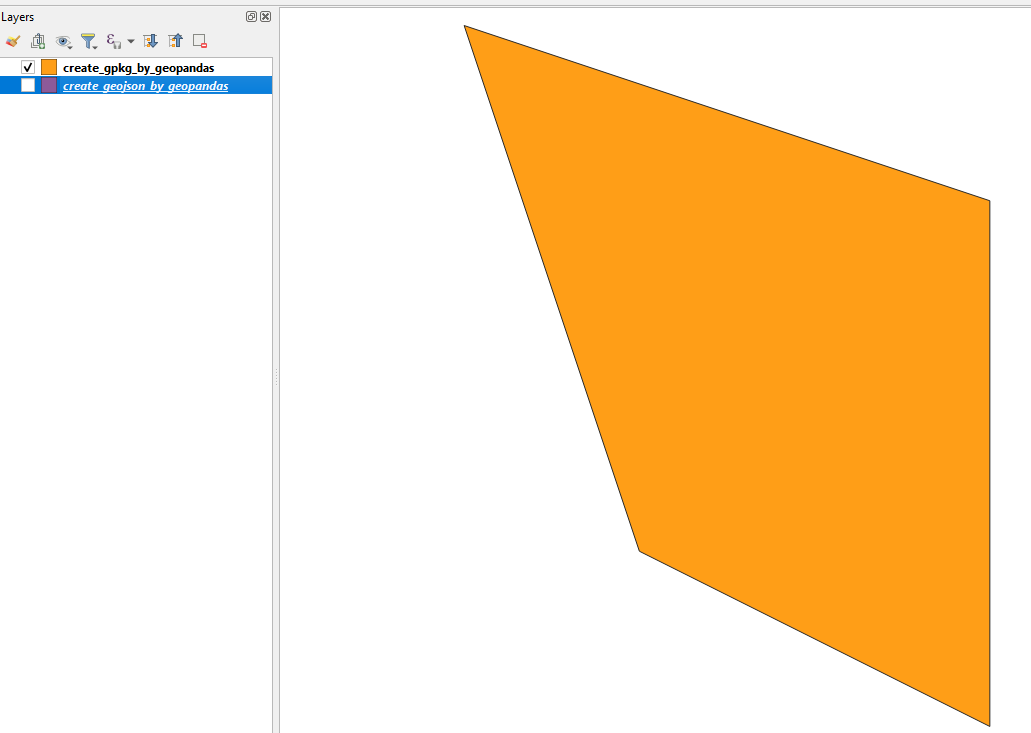Click the Remove Layer/Group icon
The height and width of the screenshot is (733, 1031).
[x=200, y=41]
